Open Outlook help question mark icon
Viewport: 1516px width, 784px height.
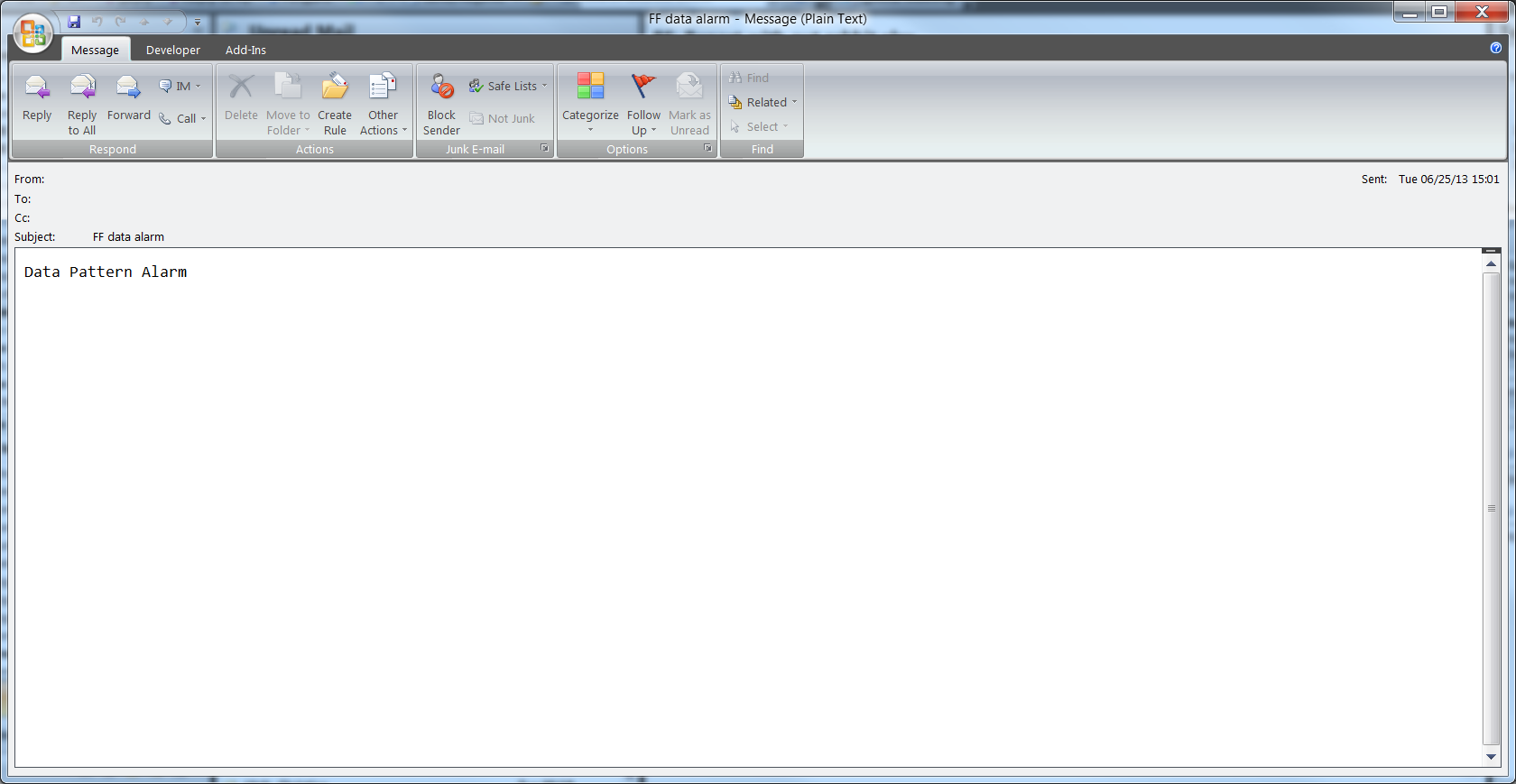[x=1495, y=48]
